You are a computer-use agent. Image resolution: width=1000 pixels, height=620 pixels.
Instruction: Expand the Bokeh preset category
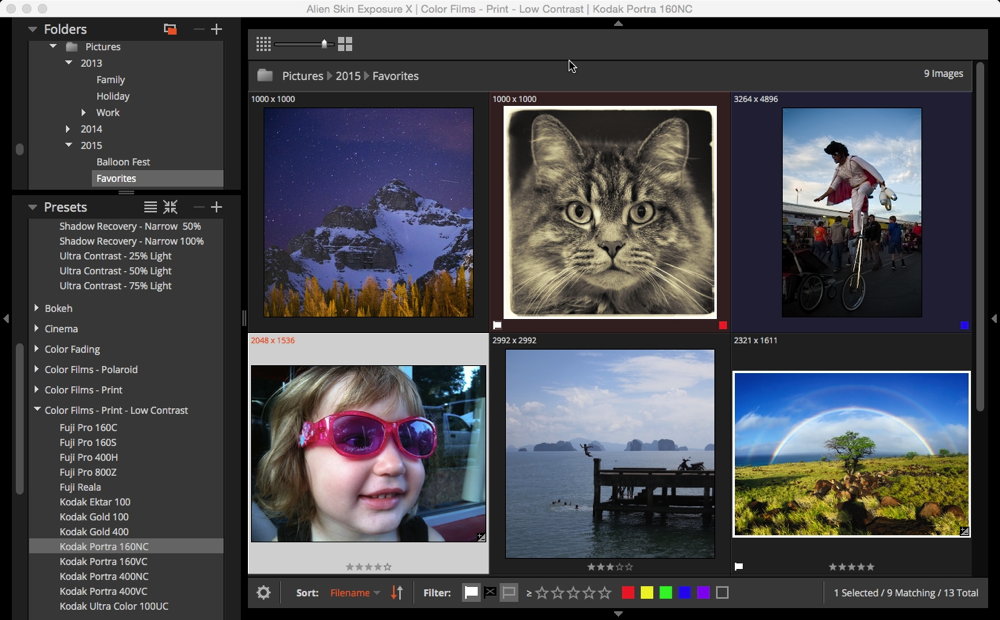pyautogui.click(x=37, y=308)
